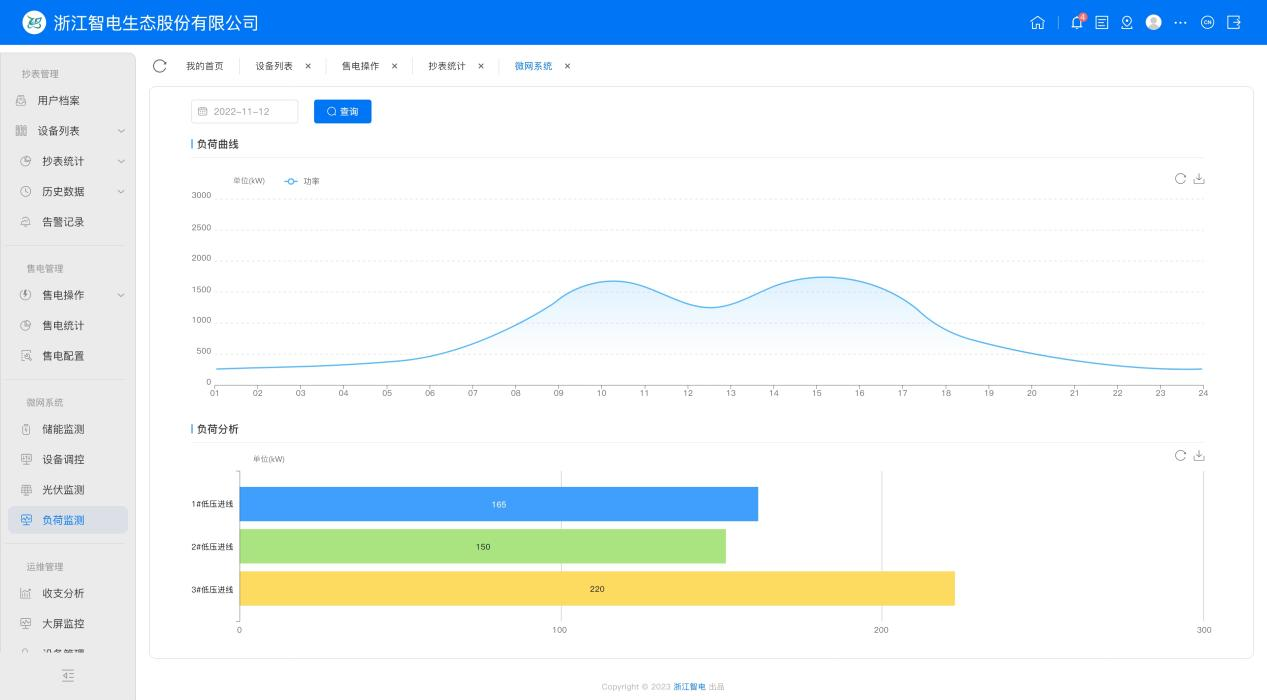This screenshot has height=700, width=1267.
Task: Click the 查询 button
Action: 342,112
